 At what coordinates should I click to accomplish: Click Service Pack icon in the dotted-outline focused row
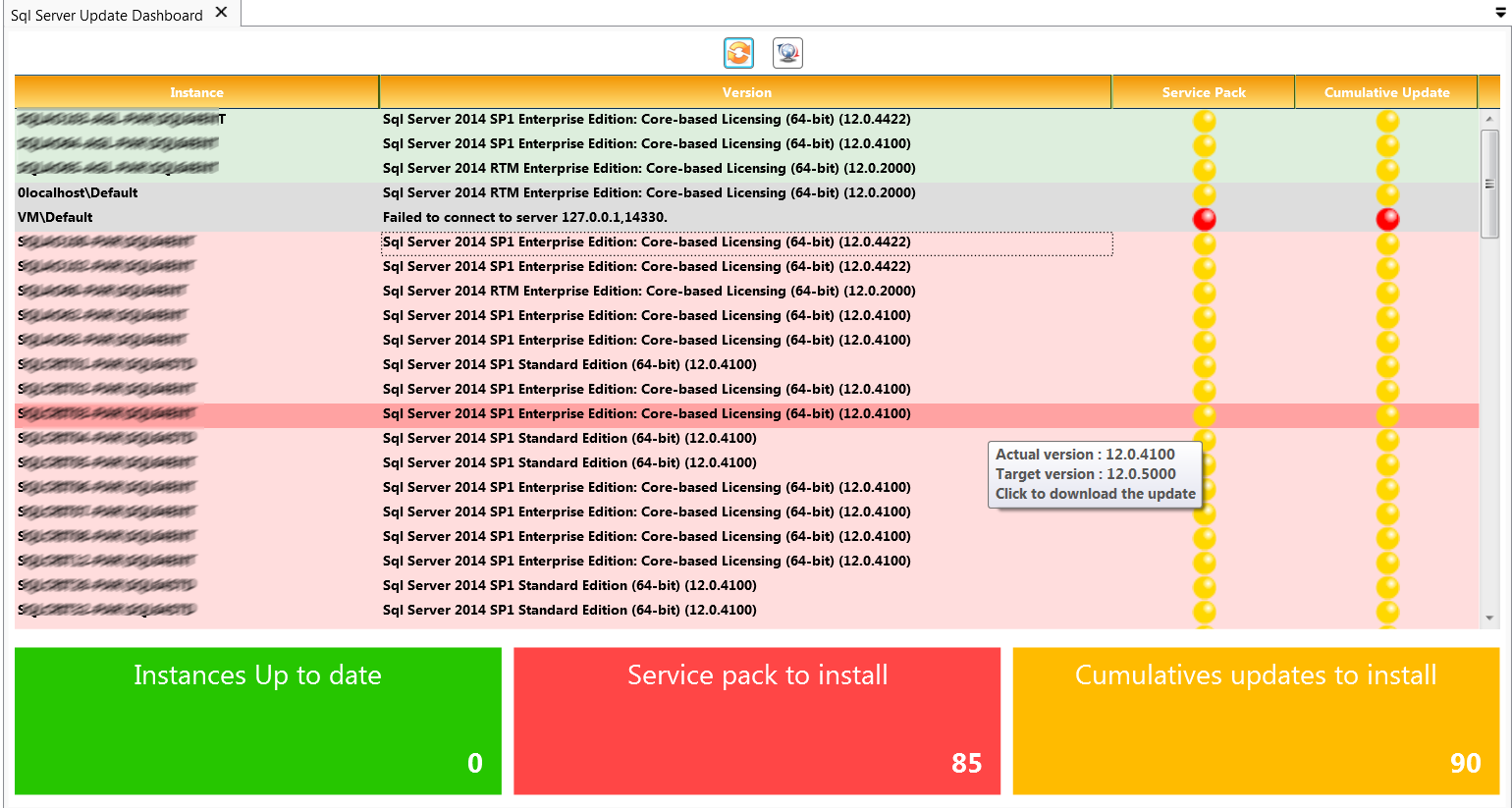1204,243
